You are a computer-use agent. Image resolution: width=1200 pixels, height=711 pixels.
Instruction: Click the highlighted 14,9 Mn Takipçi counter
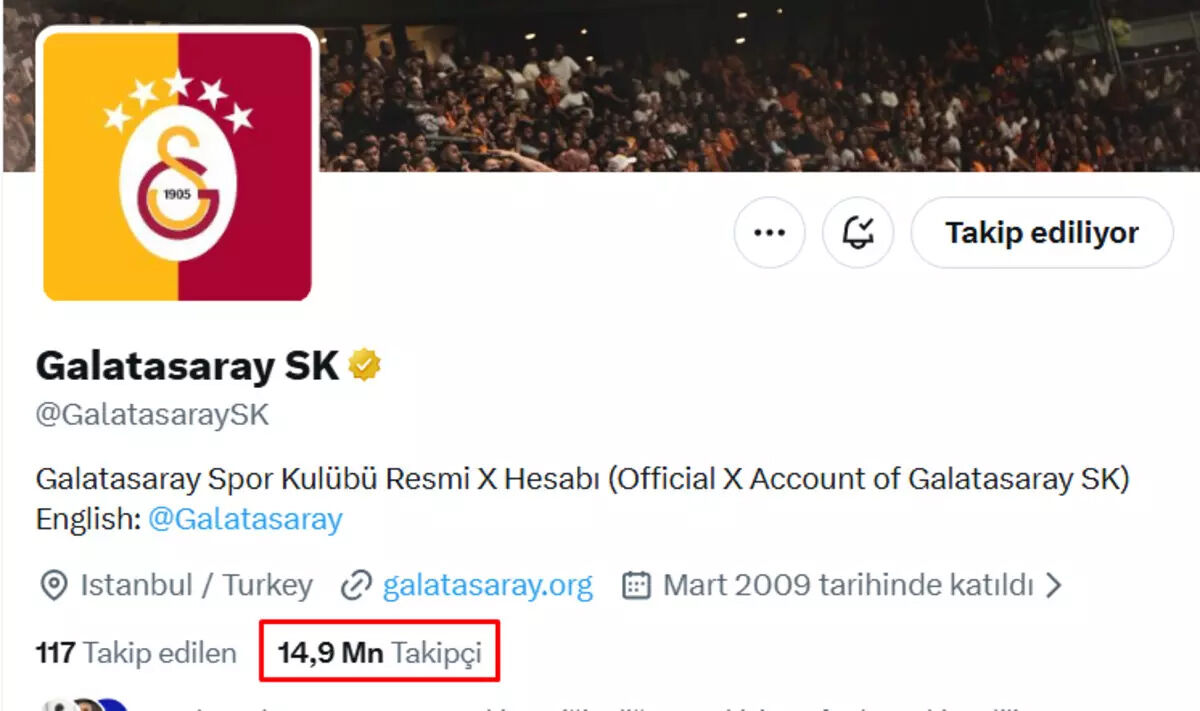pos(379,652)
